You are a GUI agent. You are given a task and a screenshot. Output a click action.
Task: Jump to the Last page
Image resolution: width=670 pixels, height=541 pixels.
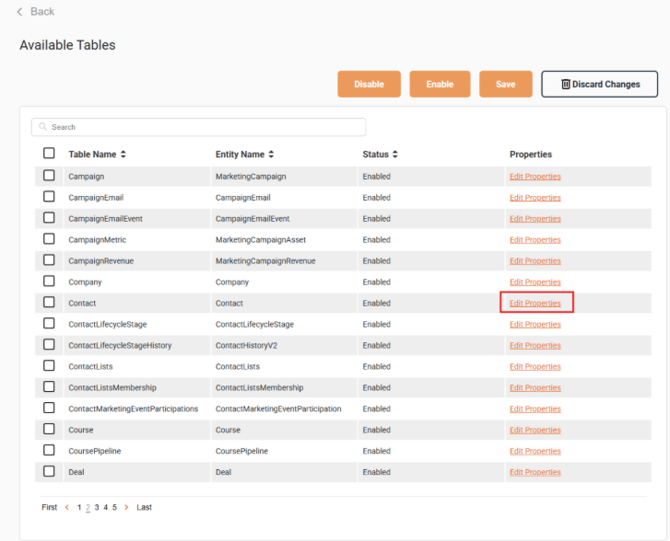point(144,508)
